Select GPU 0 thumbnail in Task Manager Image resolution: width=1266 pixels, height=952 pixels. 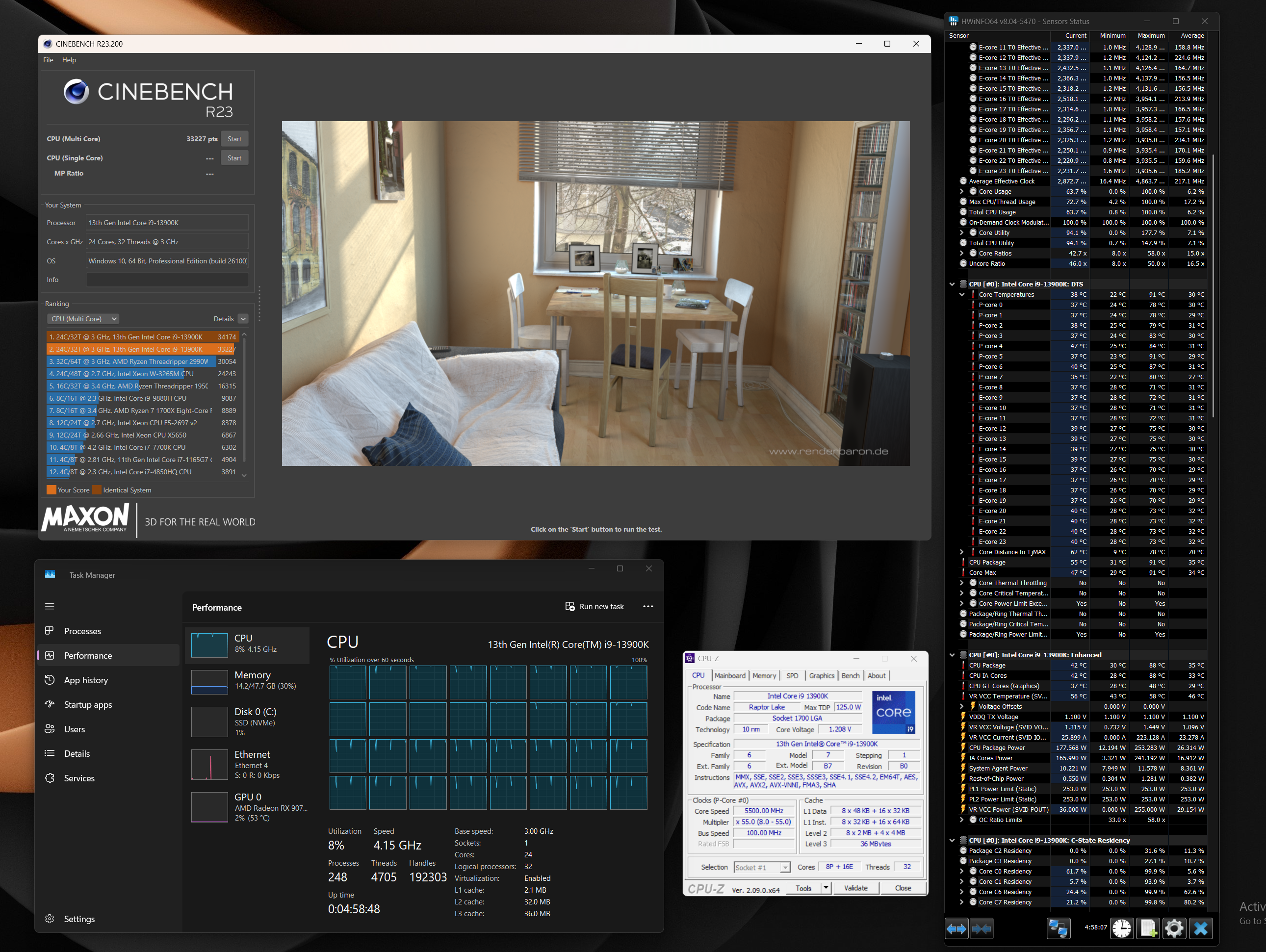coord(209,807)
